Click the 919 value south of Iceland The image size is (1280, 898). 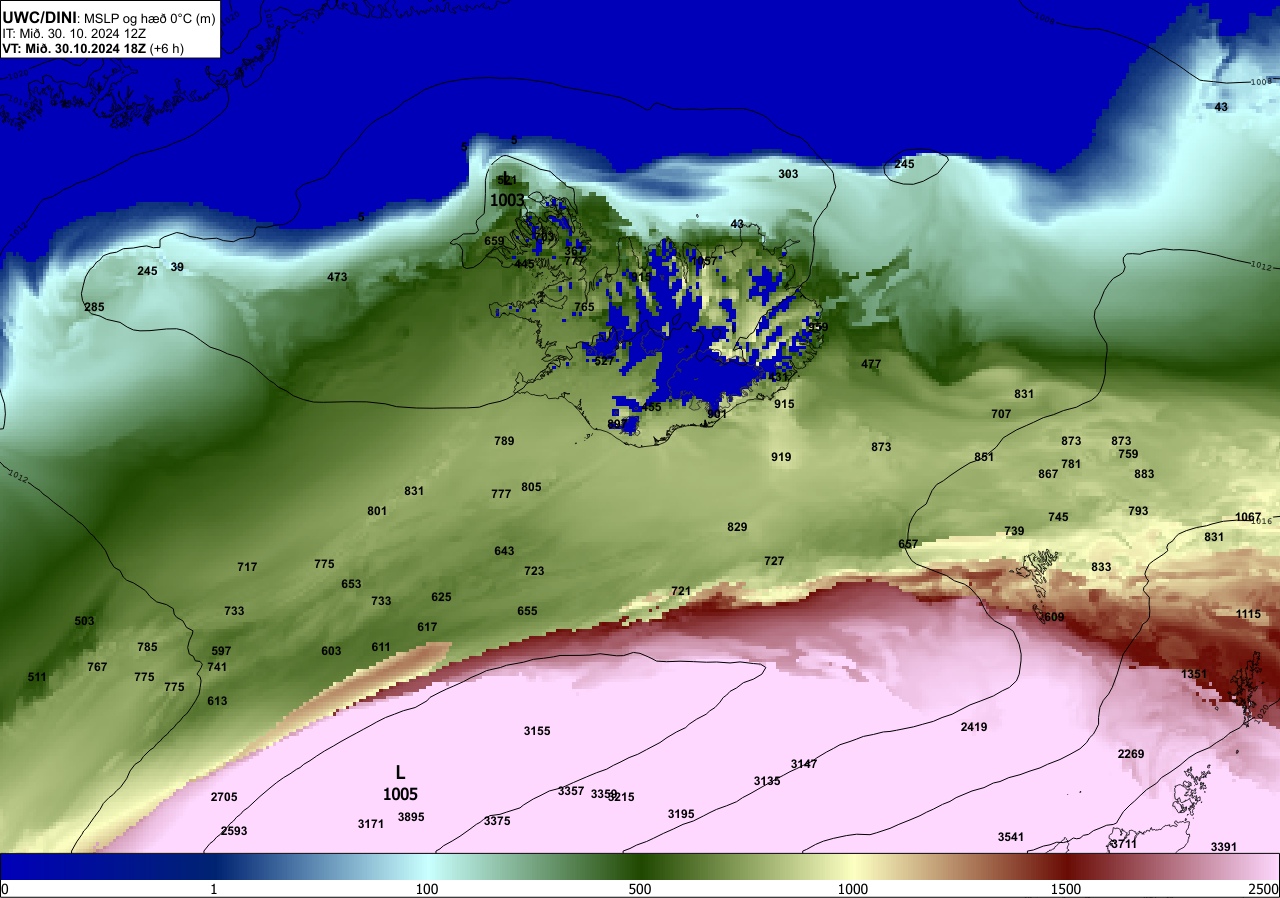click(781, 457)
